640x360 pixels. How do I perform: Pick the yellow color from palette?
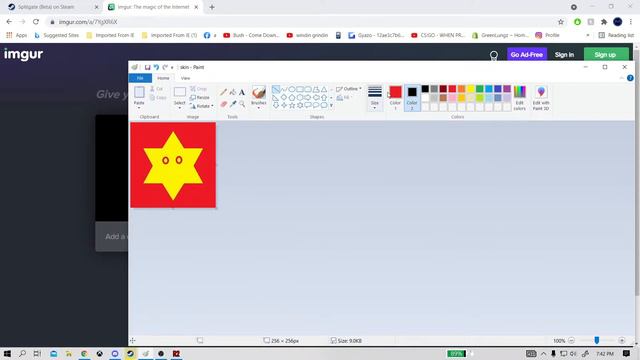[x=470, y=89]
